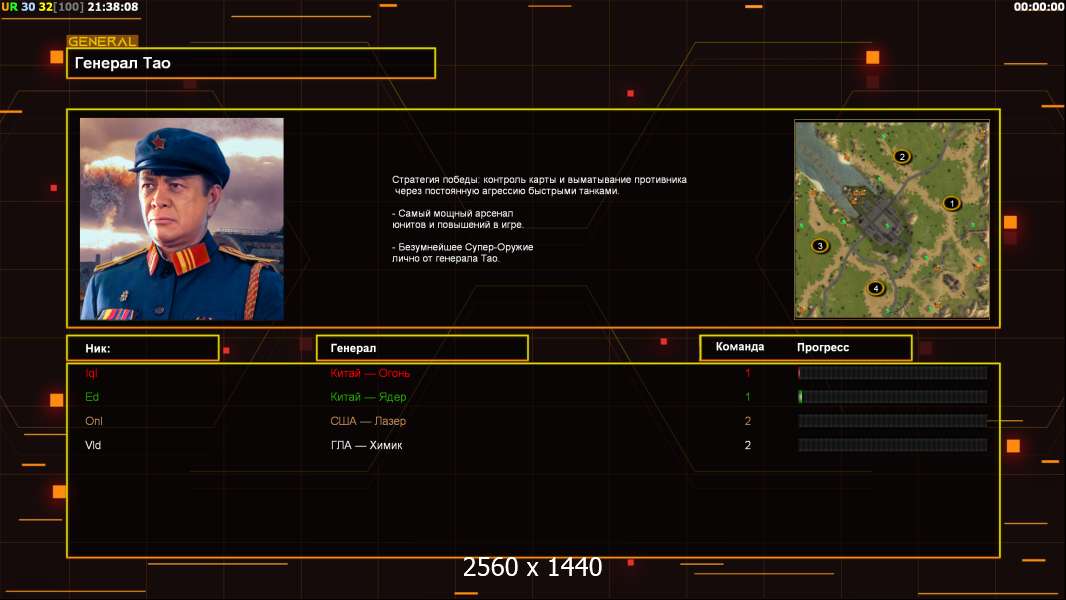Click start position marker 2 on minimap
Screen dimensions: 1066x600
(x=902, y=156)
